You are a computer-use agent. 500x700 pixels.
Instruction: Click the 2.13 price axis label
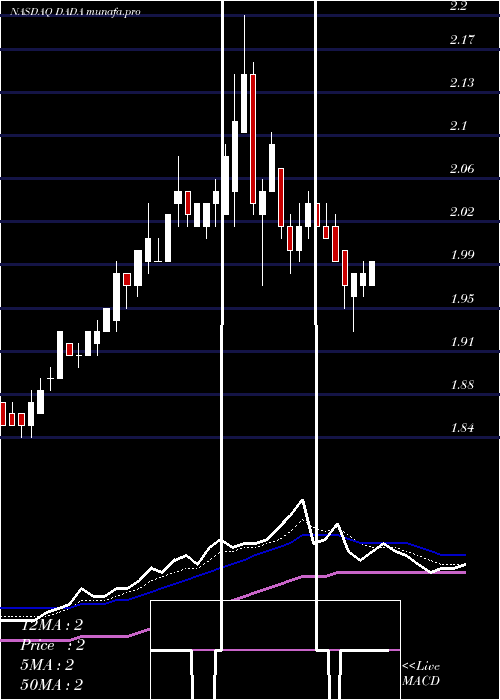[462, 83]
